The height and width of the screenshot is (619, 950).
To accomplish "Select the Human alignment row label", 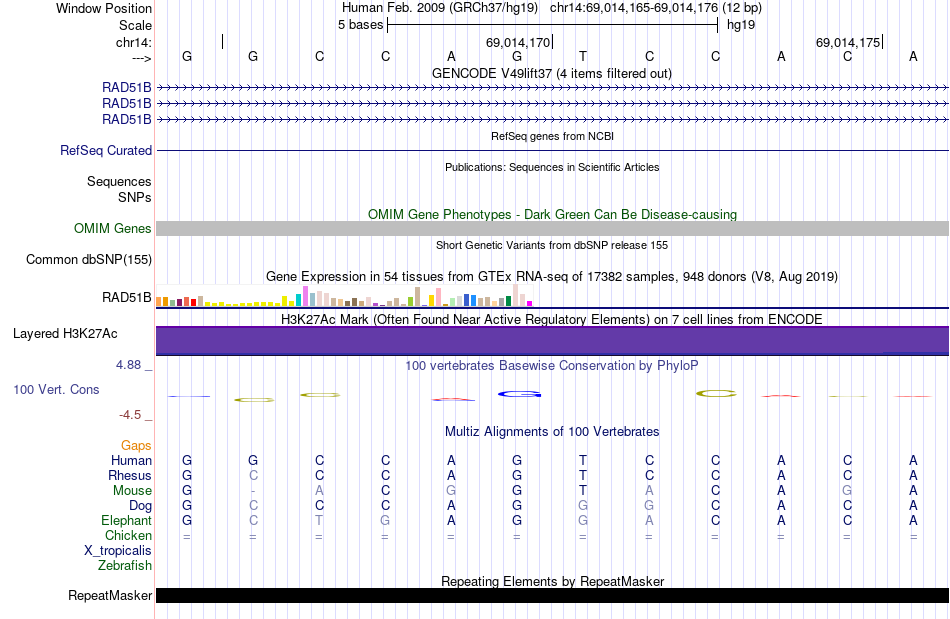I will coord(131,460).
